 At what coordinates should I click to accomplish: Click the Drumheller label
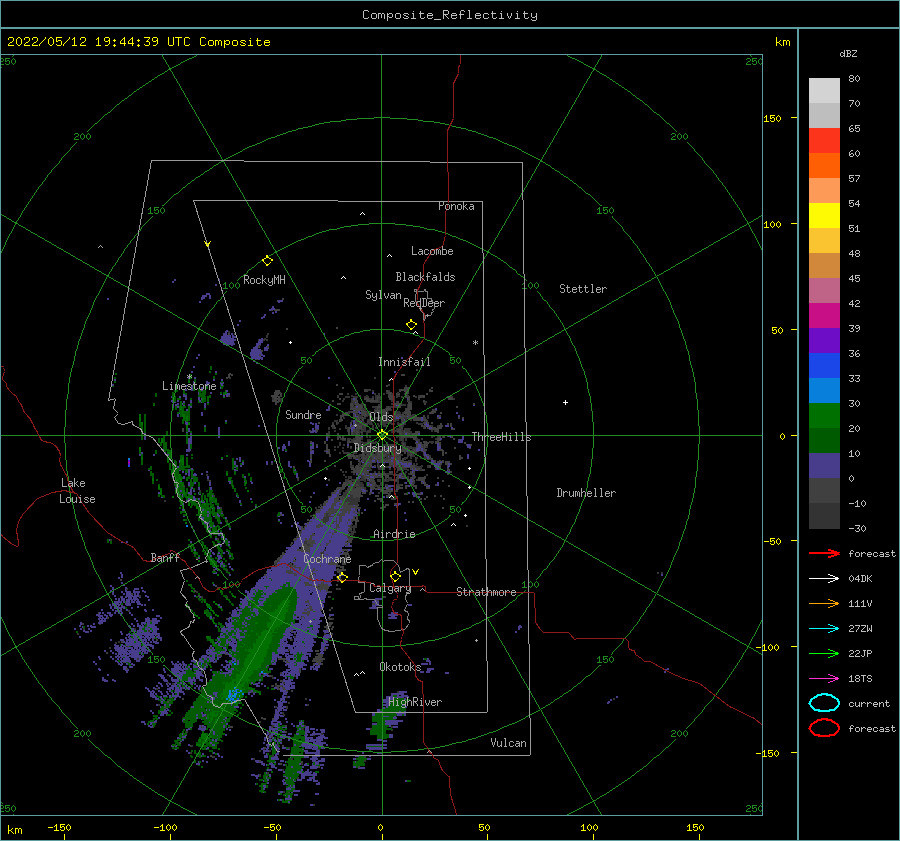pos(586,493)
